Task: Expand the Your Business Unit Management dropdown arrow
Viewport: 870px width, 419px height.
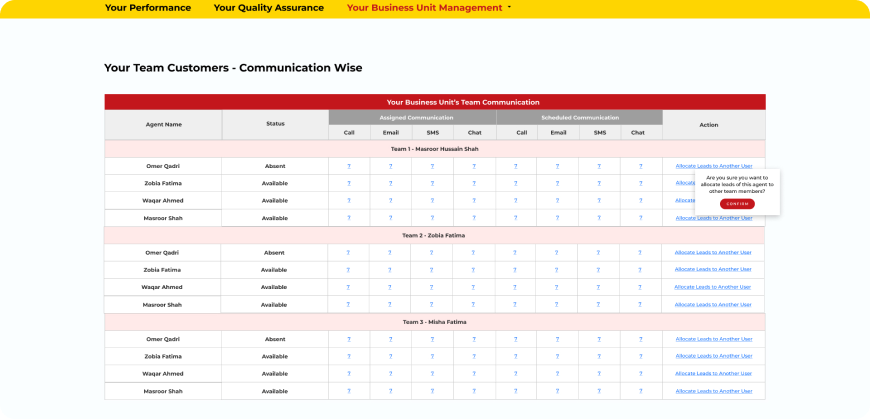Action: [x=509, y=7]
